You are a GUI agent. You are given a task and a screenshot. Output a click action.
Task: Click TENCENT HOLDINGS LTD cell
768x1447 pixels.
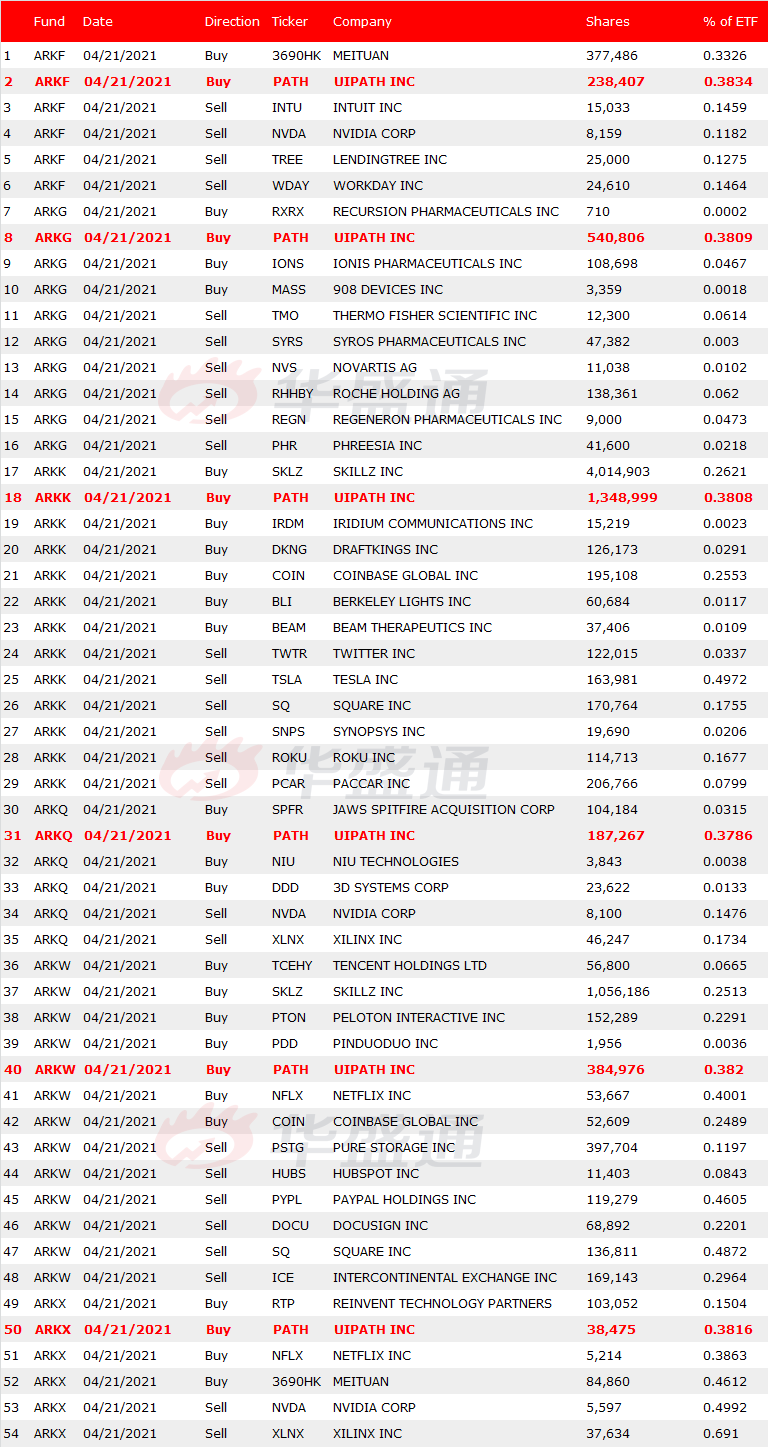[410, 965]
